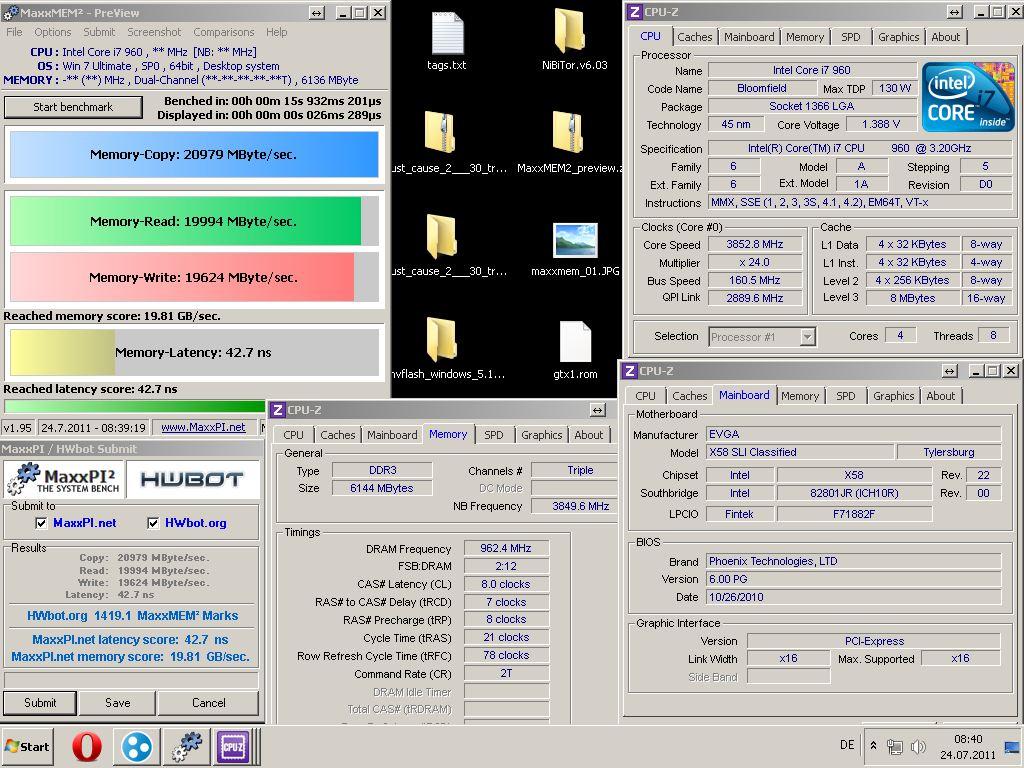The image size is (1024, 768).
Task: Click the network tray icon
Action: pyautogui.click(x=895, y=746)
